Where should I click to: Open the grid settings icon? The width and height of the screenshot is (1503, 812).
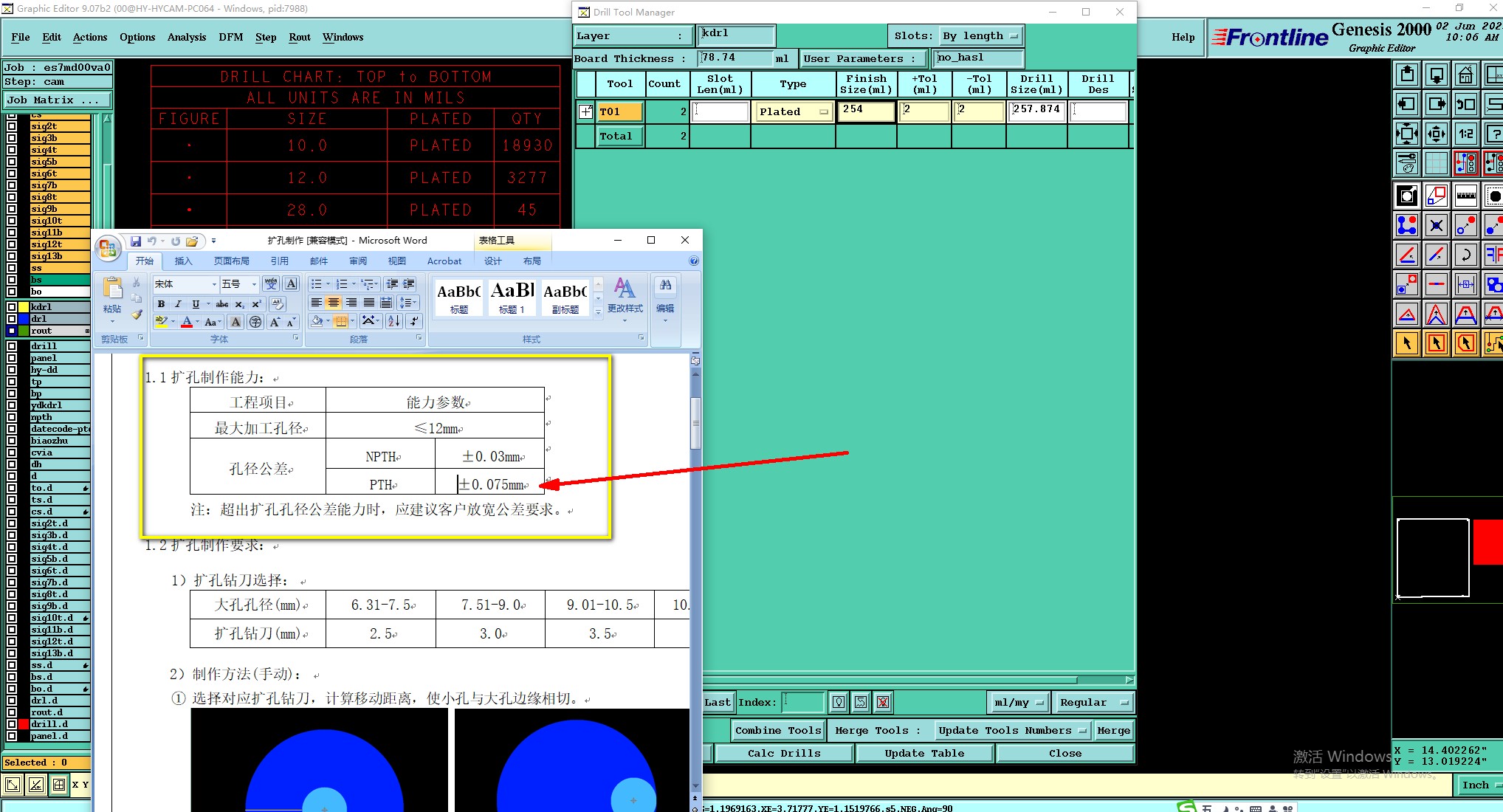(1436, 162)
